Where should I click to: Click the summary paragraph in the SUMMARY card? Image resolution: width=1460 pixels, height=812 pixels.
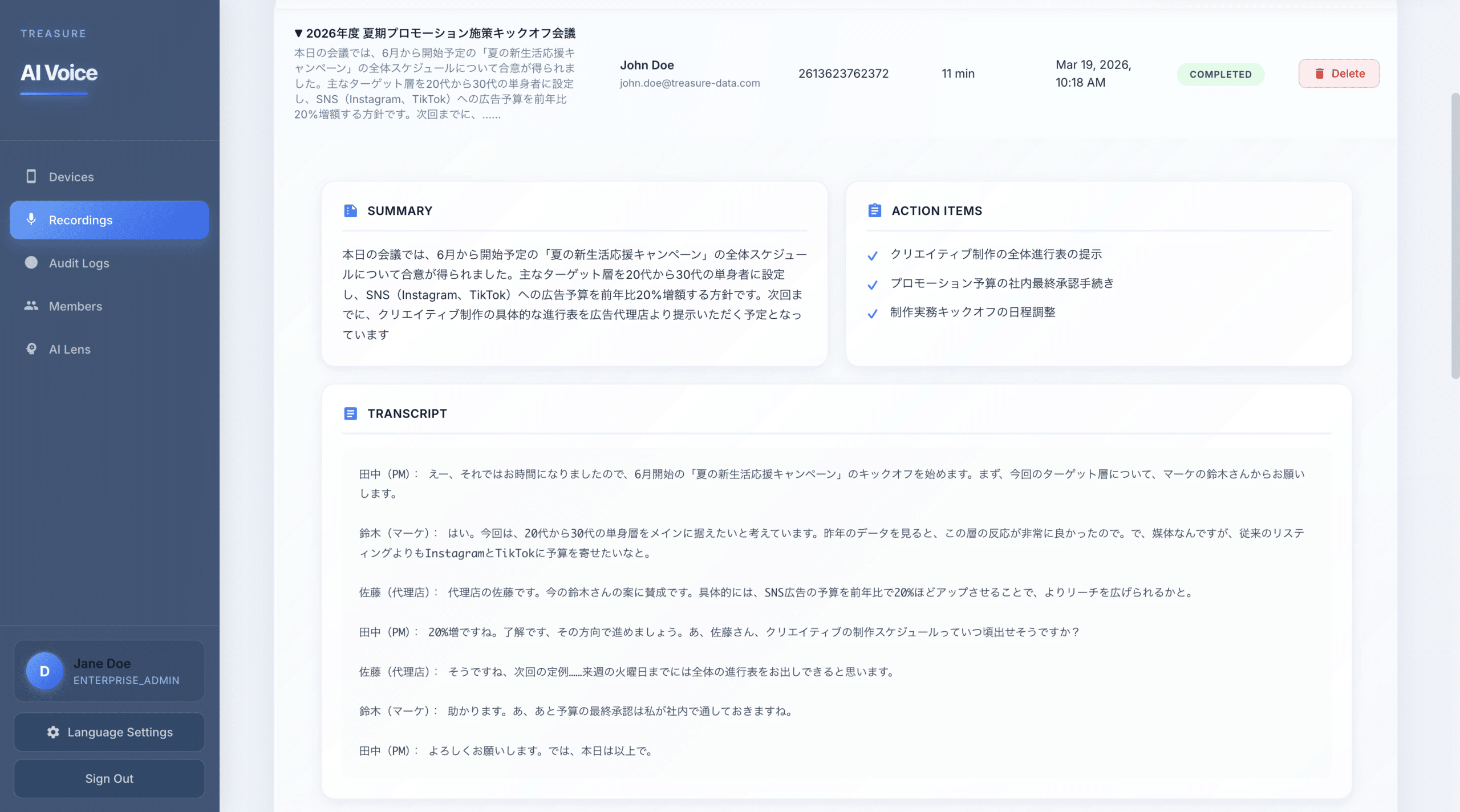point(575,294)
